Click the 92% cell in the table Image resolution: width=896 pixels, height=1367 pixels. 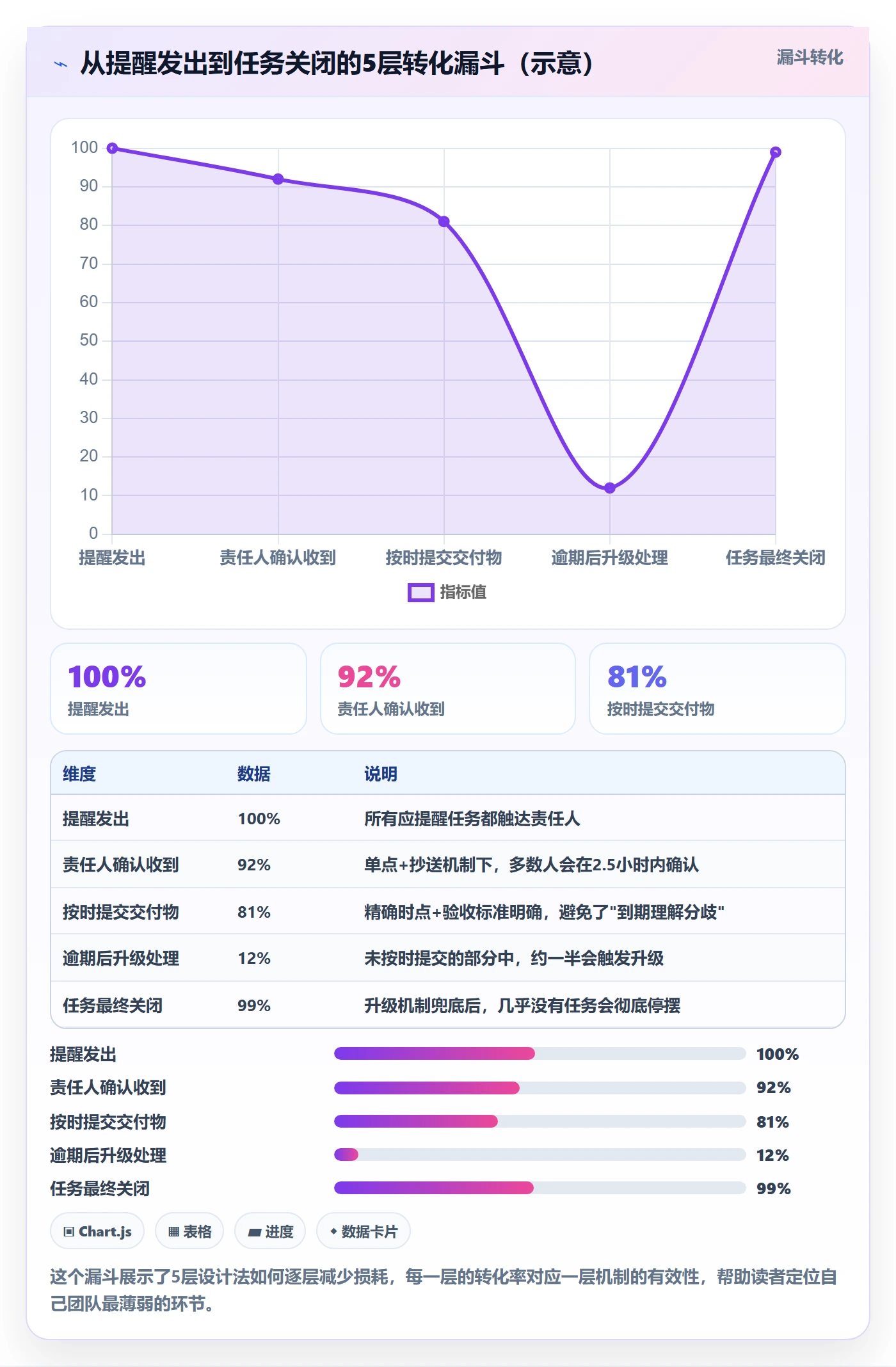(254, 865)
